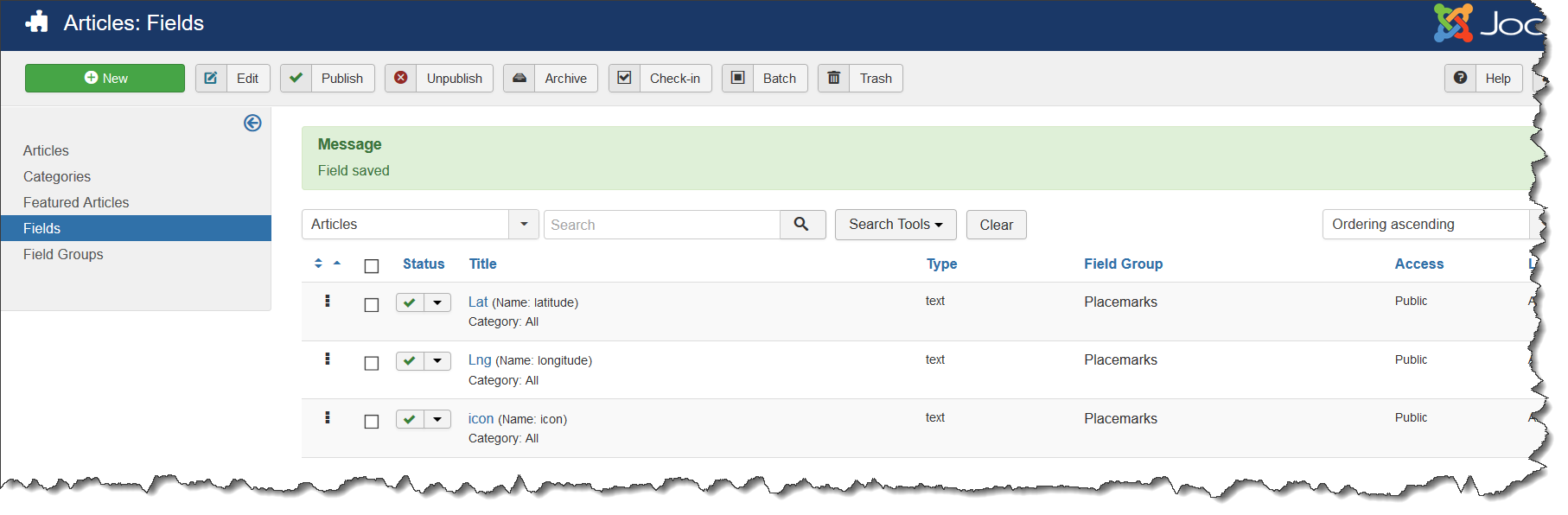Click the Edit pencil icon in toolbar
The height and width of the screenshot is (515, 1568).
coord(211,79)
